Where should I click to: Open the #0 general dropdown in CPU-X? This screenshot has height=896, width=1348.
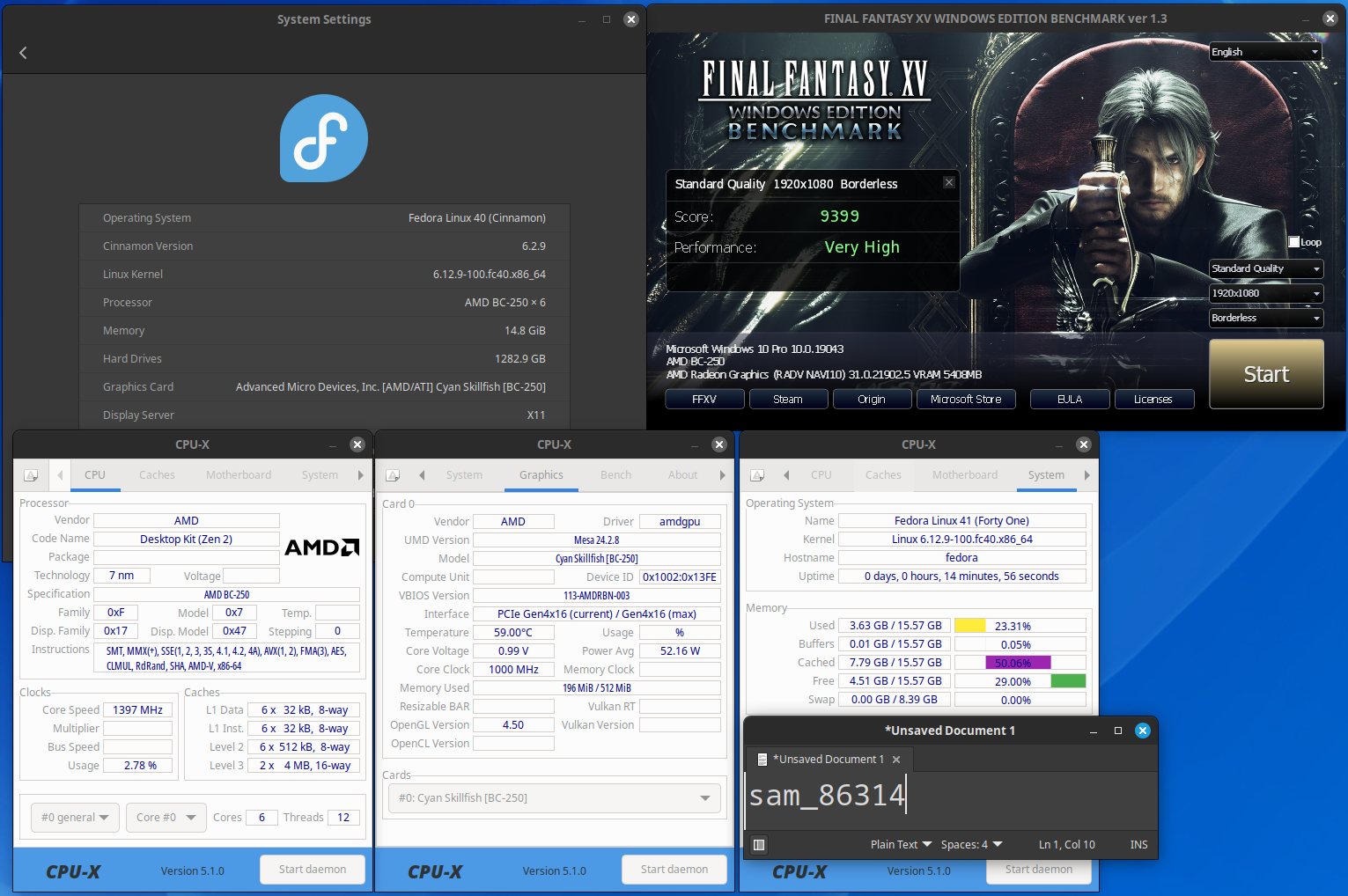[75, 818]
